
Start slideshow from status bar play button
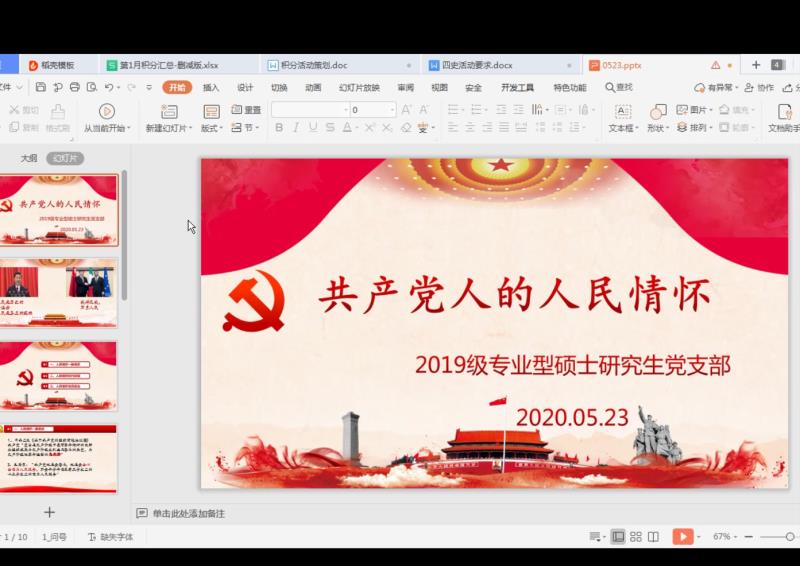[x=682, y=537]
